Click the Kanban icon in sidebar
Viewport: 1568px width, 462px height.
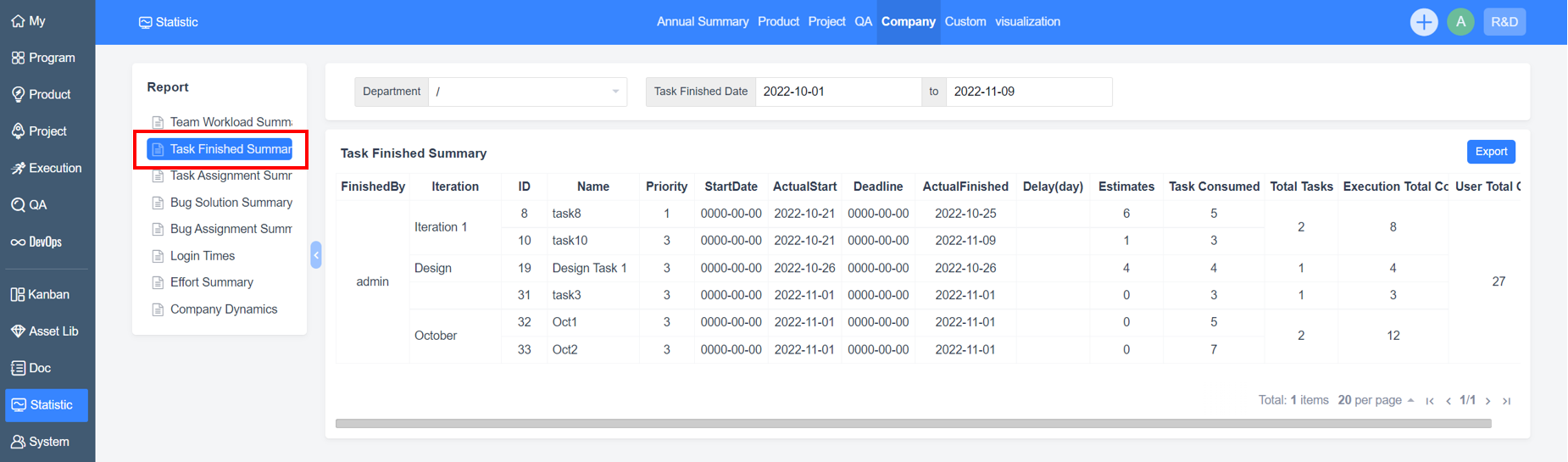tap(18, 294)
